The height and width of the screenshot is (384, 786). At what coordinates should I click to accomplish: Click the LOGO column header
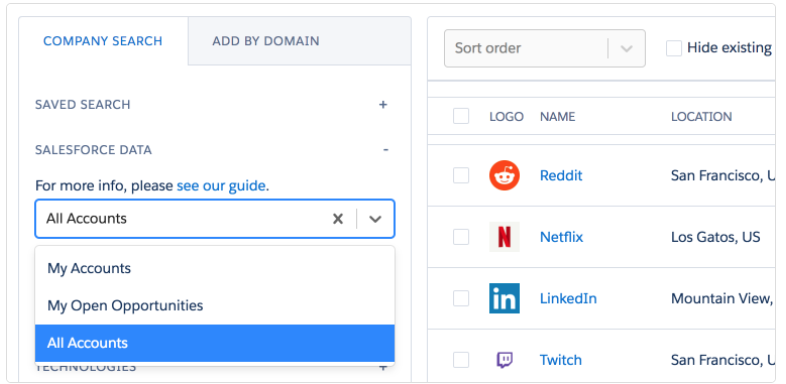506,117
